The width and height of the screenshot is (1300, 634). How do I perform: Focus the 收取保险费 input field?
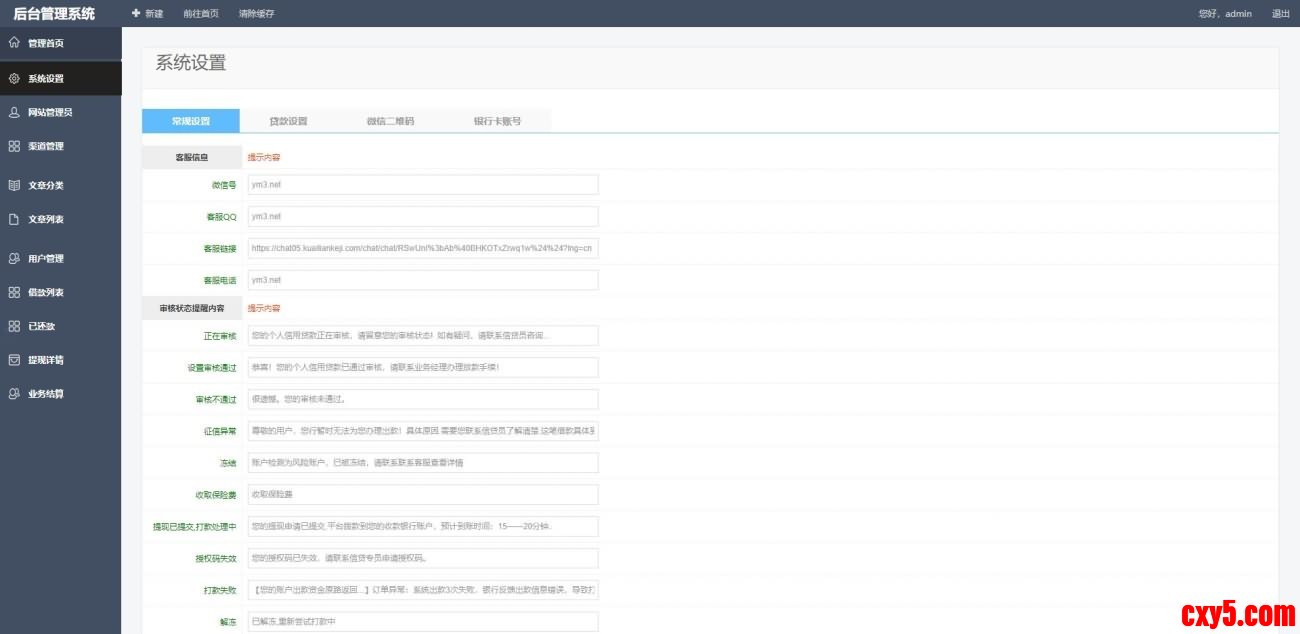pyautogui.click(x=423, y=494)
